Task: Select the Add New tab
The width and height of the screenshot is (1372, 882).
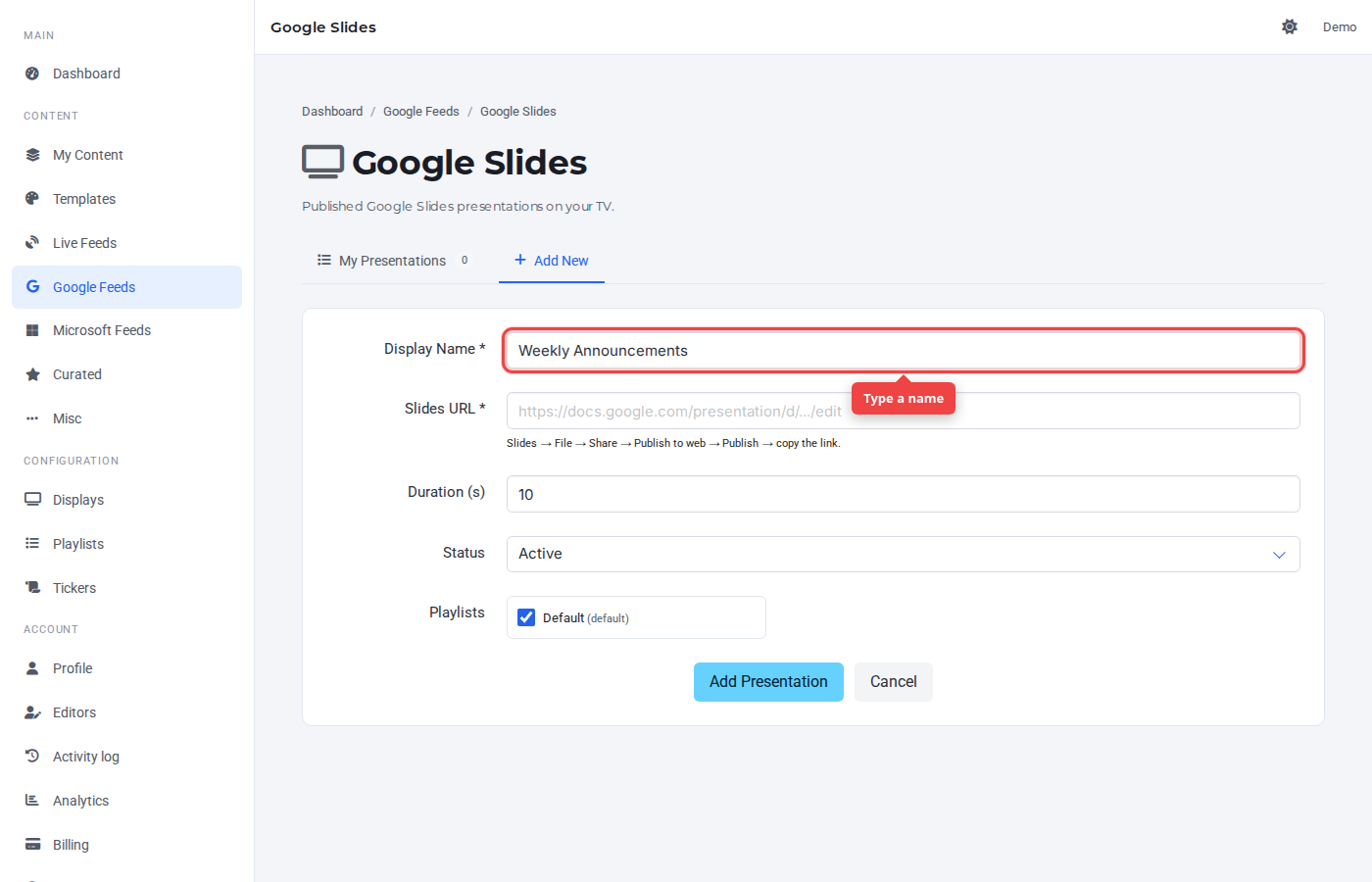Action: [x=552, y=261]
